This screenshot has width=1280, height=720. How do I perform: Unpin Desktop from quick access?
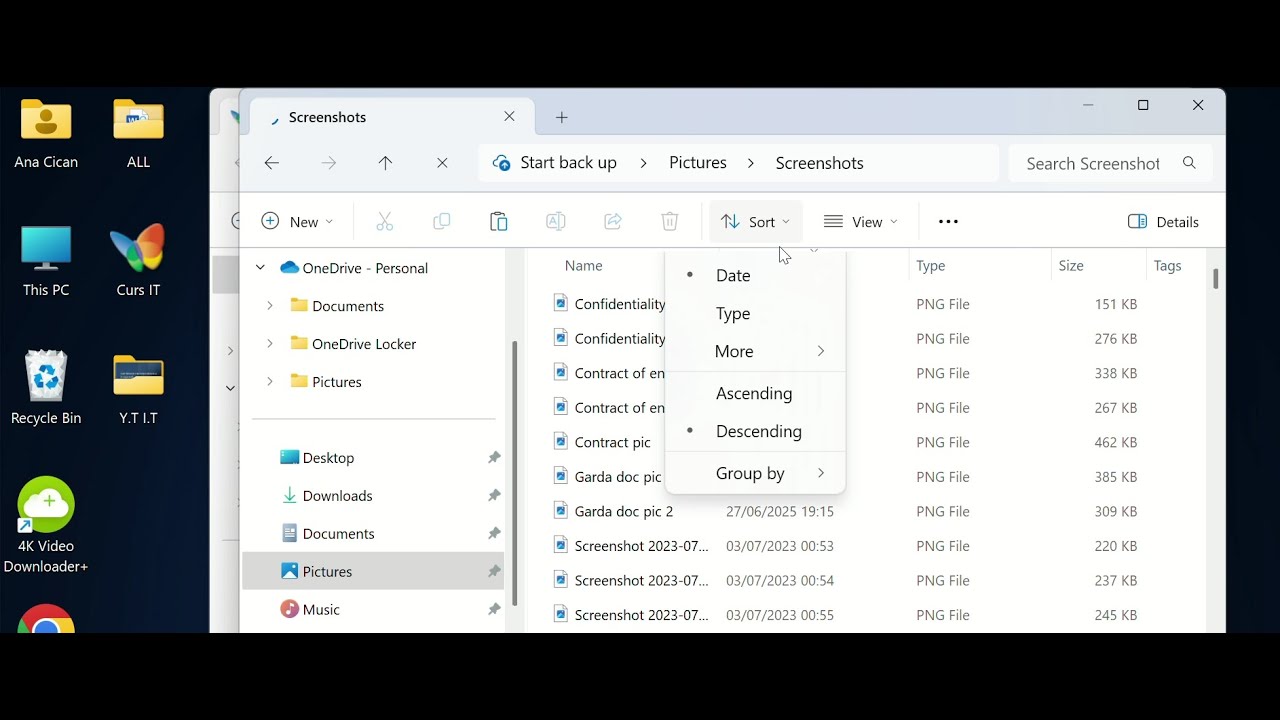point(494,457)
